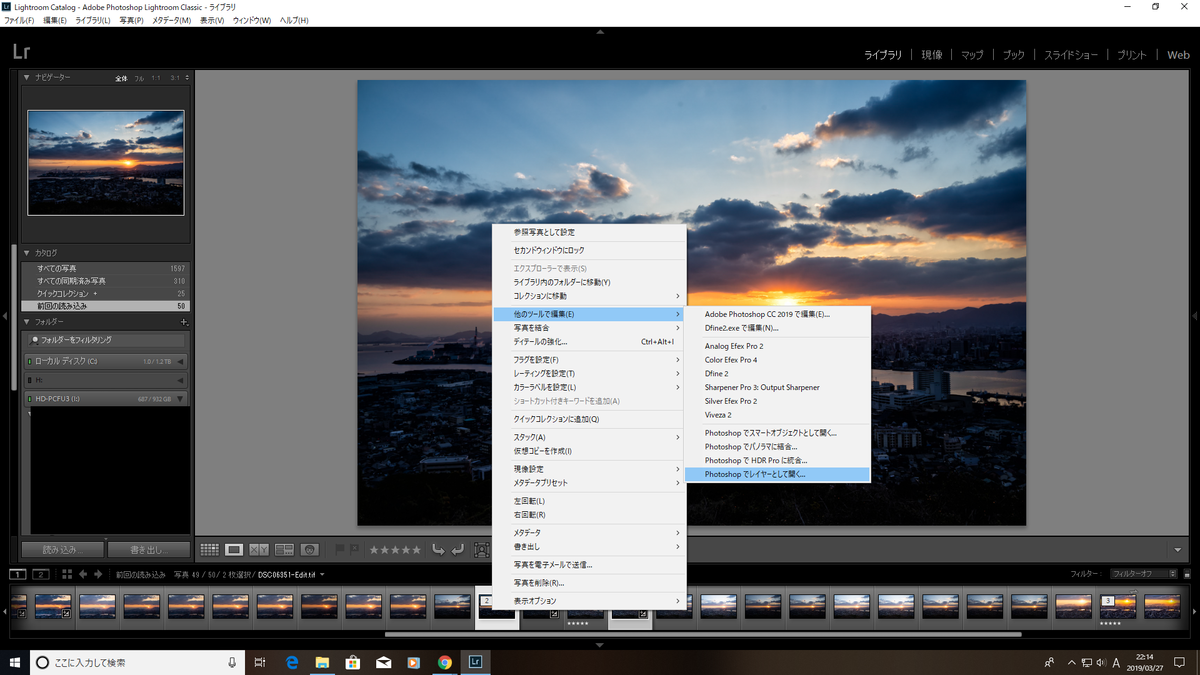This screenshot has height=675, width=1200.
Task: Click the face region draw tool icon
Action: [481, 549]
